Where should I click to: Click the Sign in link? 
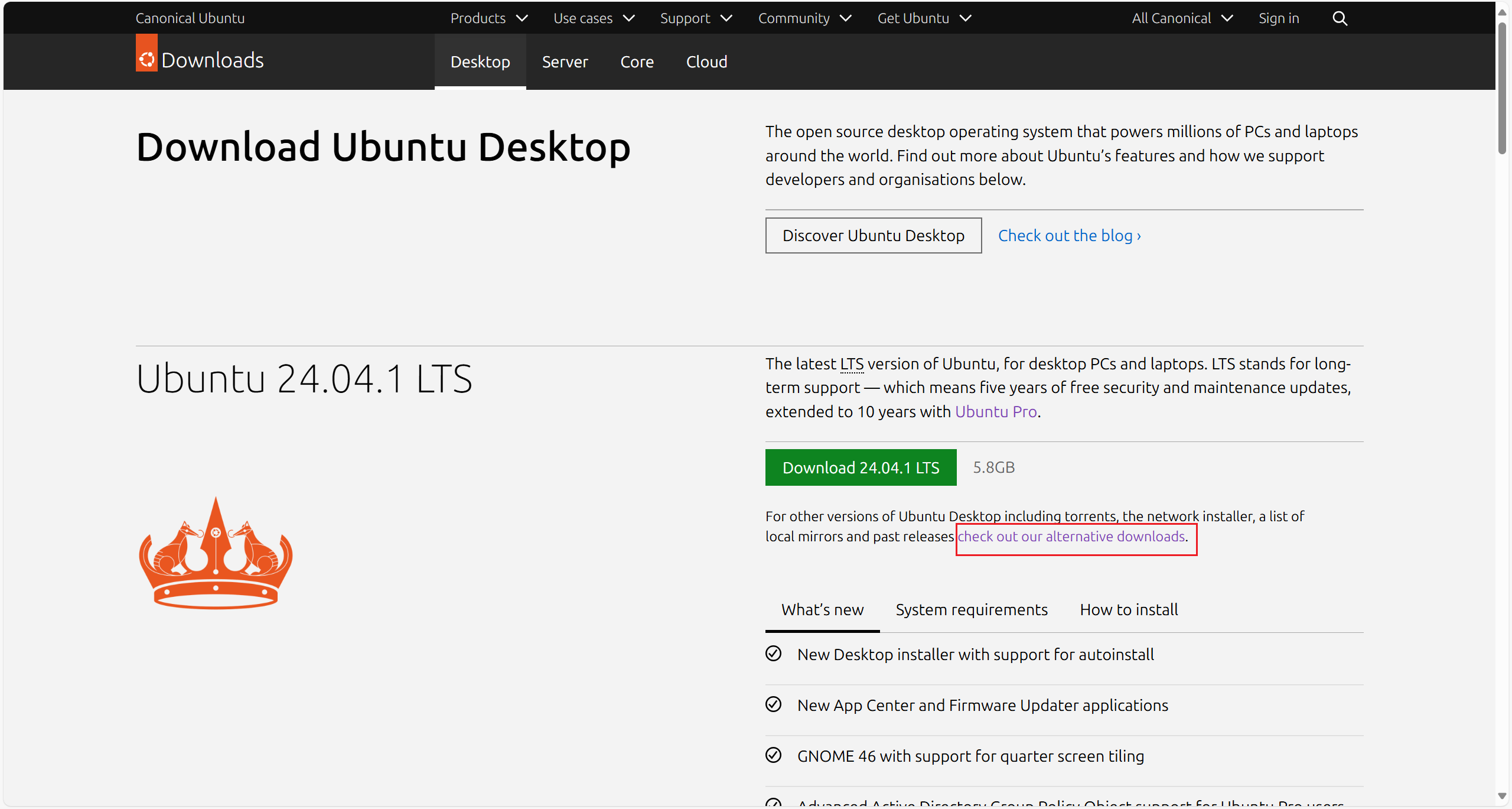click(1279, 18)
